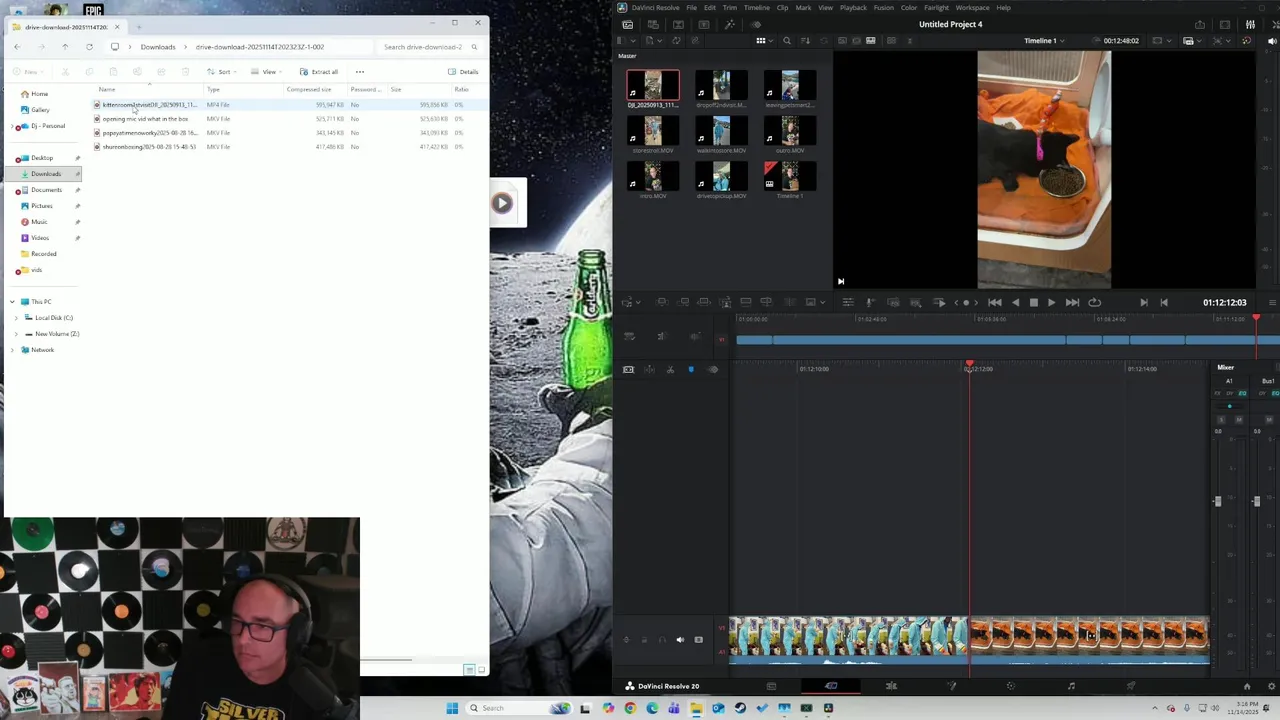1280x720 pixels.
Task: Open Documents in the Explorer sidebar
Action: 46,190
